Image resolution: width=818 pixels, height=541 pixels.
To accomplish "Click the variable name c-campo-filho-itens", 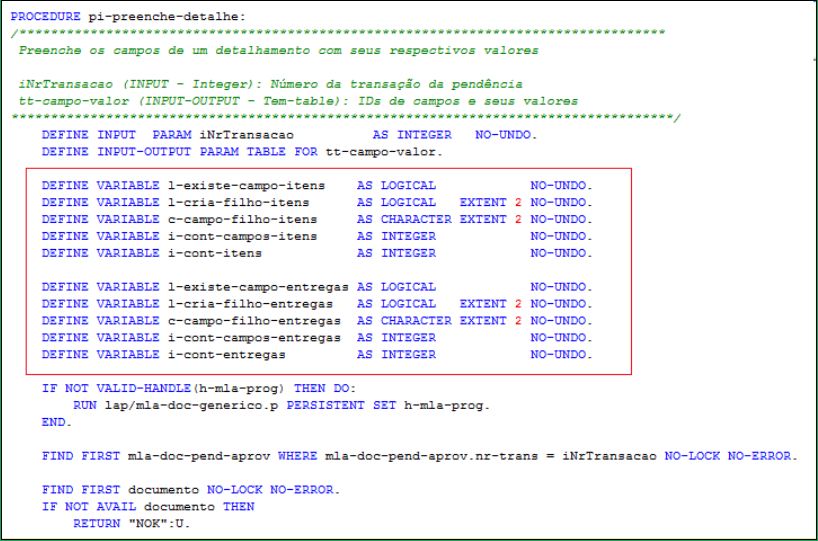I will click(x=242, y=220).
